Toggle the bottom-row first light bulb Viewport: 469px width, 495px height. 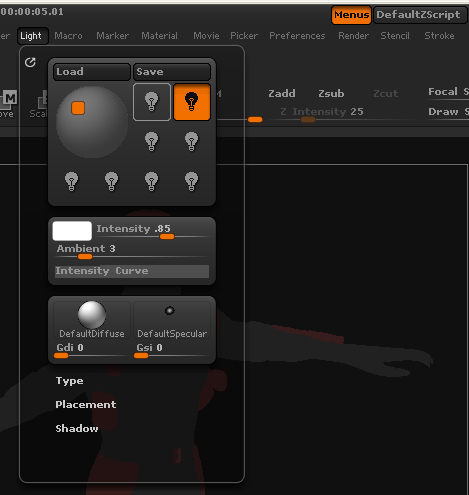(72, 182)
